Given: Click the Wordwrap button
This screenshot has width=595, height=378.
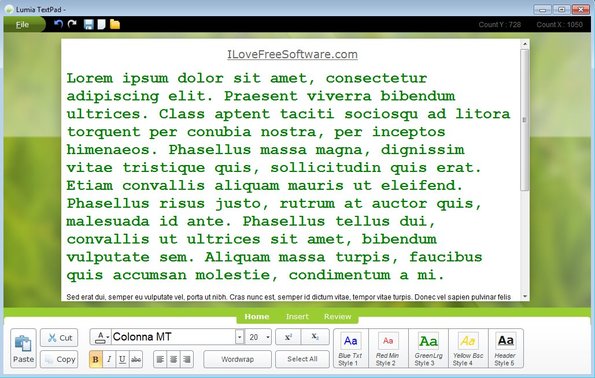Looking at the screenshot, I should click(x=238, y=359).
